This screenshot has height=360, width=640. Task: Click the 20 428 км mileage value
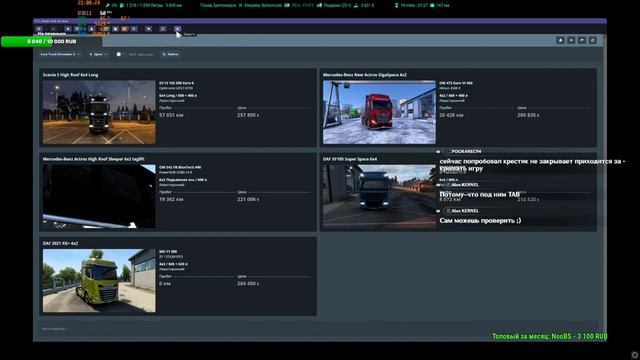coord(451,116)
